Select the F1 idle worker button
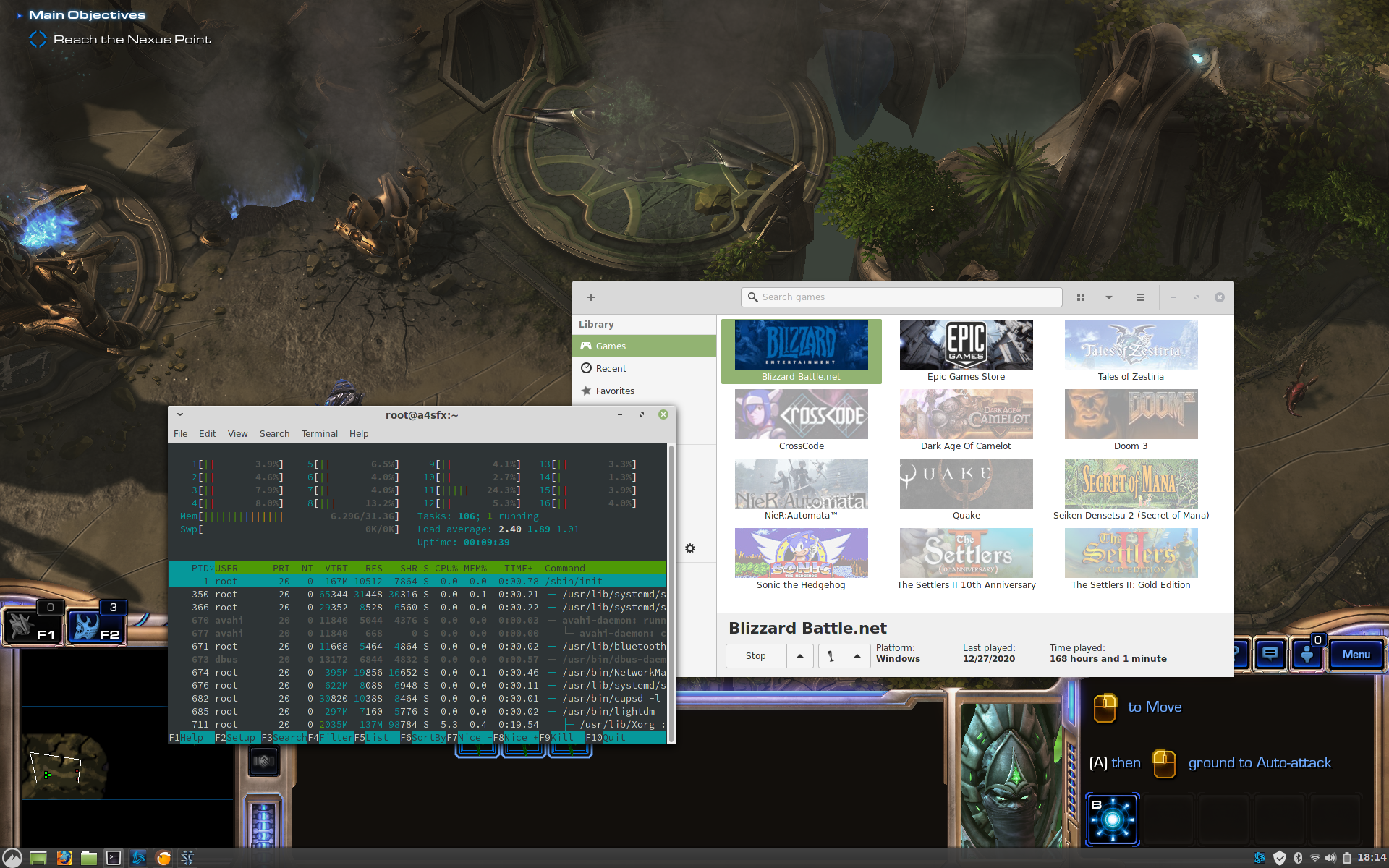Viewport: 1389px width, 868px height. [33, 626]
